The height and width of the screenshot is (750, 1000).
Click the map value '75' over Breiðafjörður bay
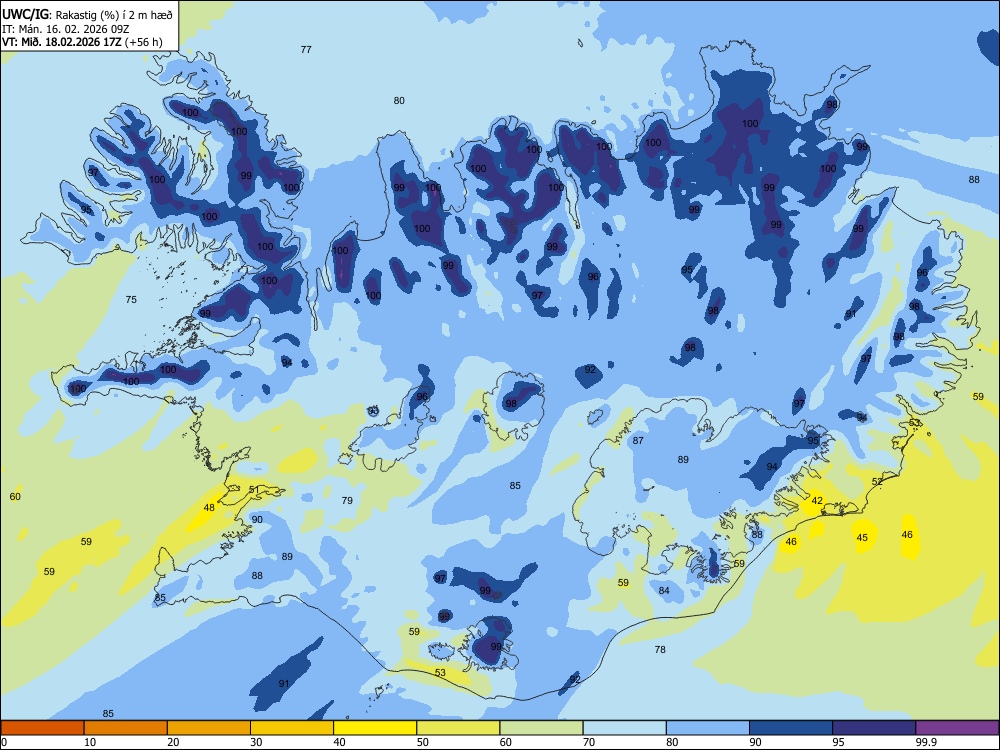tap(131, 299)
